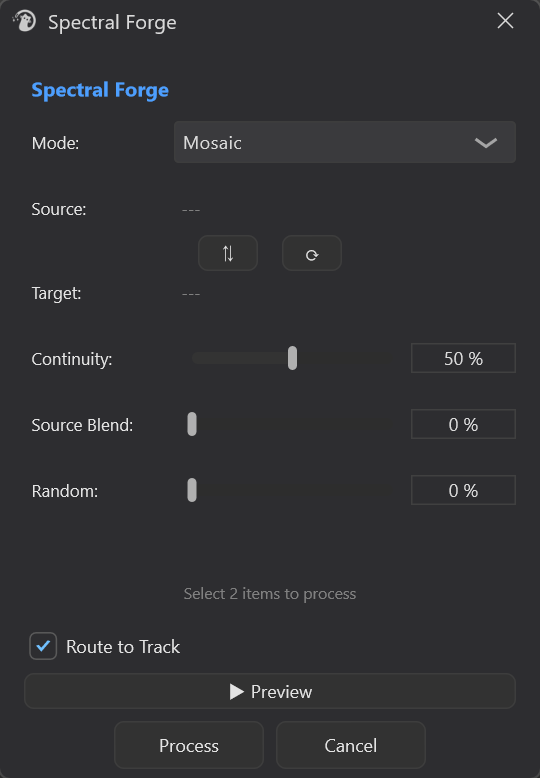Toggle the Route to Track checkbox
This screenshot has width=540, height=778.
point(43,646)
